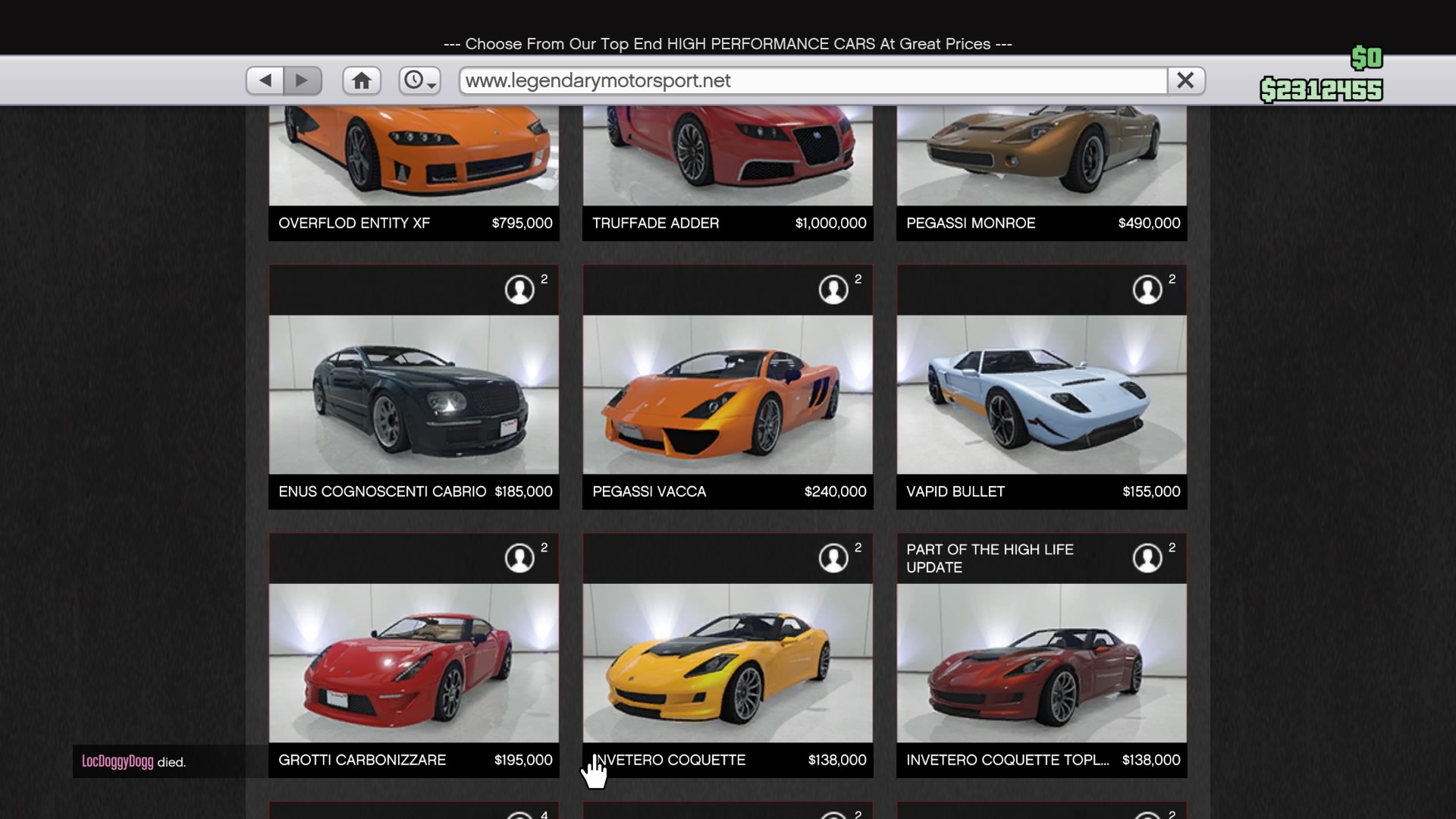This screenshot has width=1456, height=819.
Task: Select the yellow Invetero Coquette car image
Action: click(x=728, y=663)
